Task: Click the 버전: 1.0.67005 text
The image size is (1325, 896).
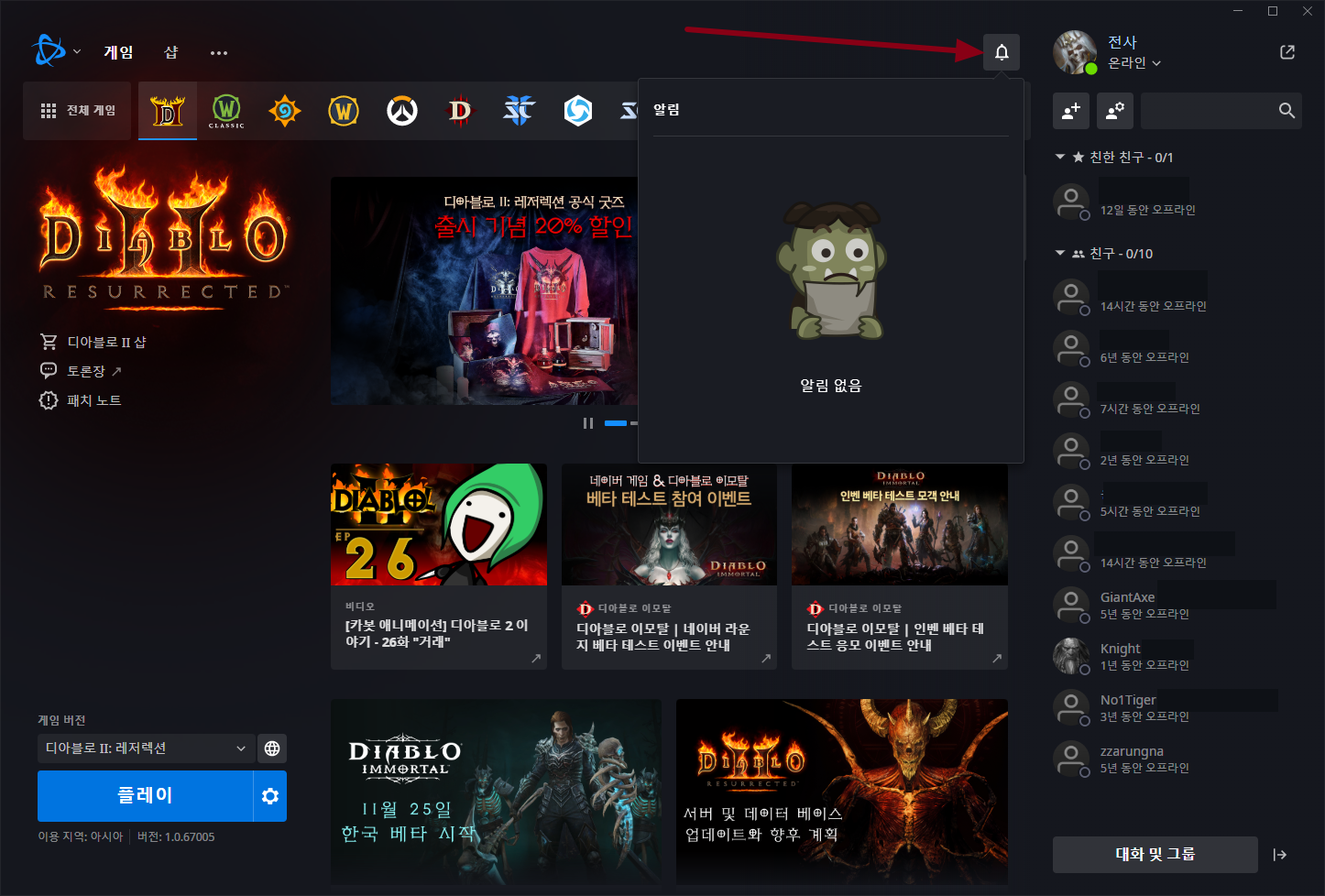Action: (176, 837)
